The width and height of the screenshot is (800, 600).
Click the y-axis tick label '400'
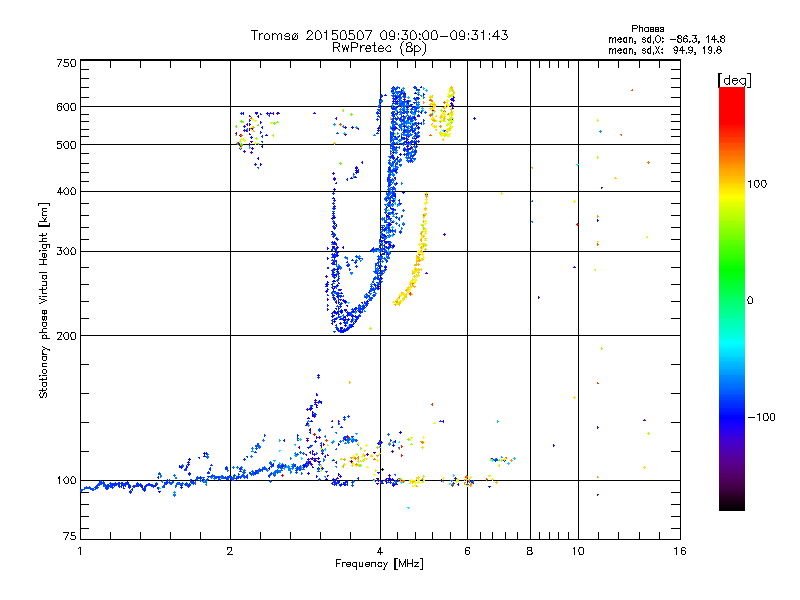[66, 191]
